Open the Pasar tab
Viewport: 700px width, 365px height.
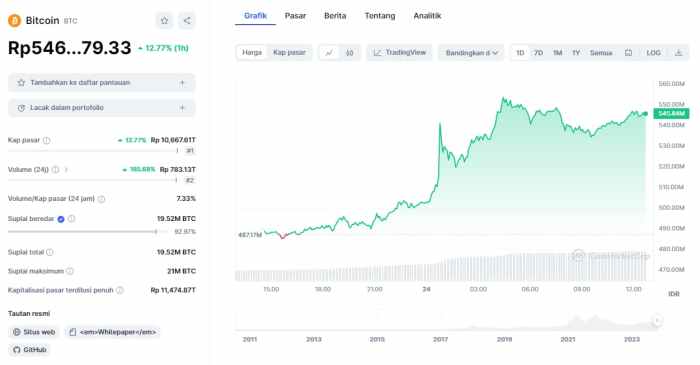[296, 16]
